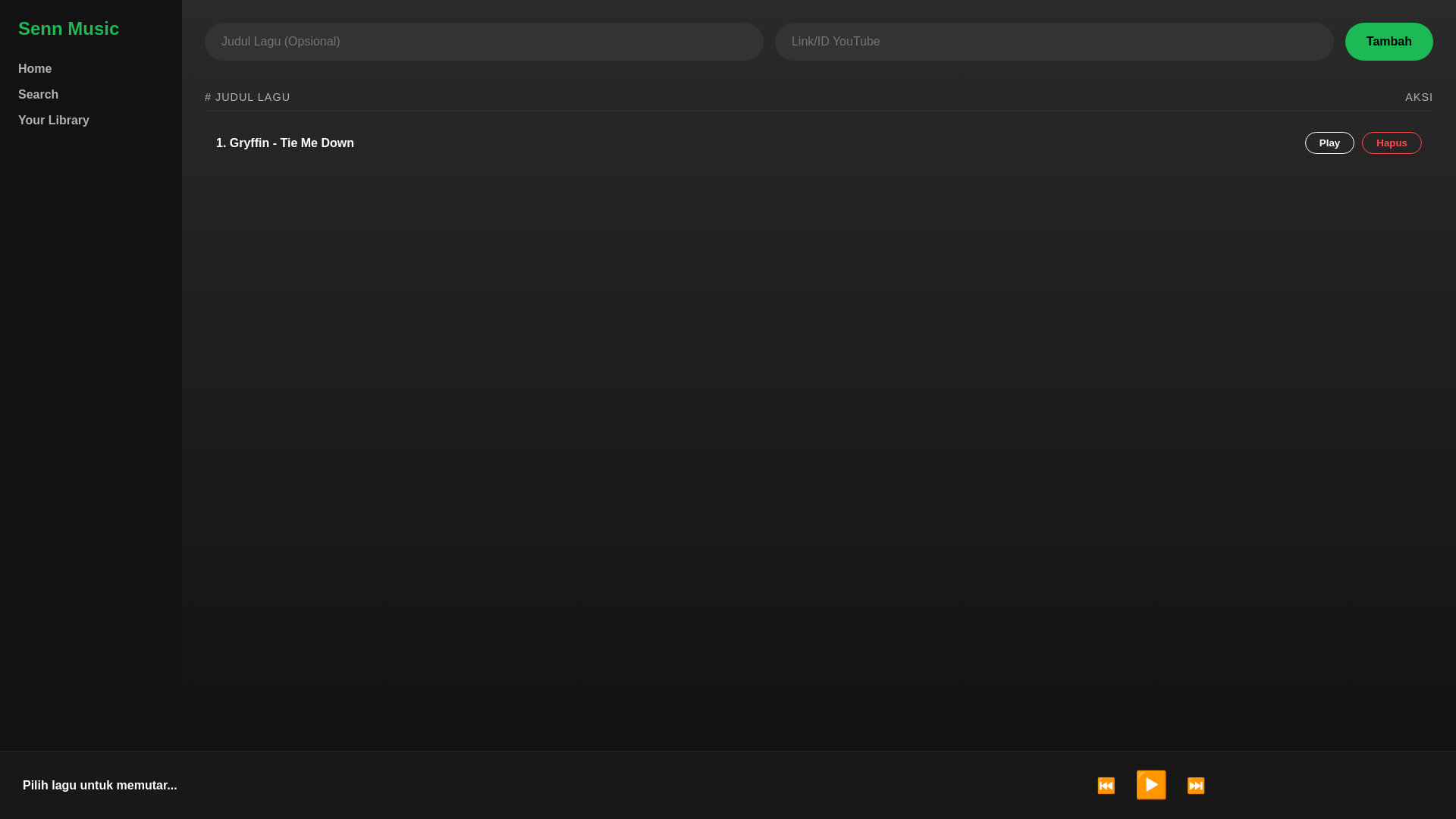Click the '# JUDUL LAGU' column header
The width and height of the screenshot is (1456, 819).
(x=247, y=97)
